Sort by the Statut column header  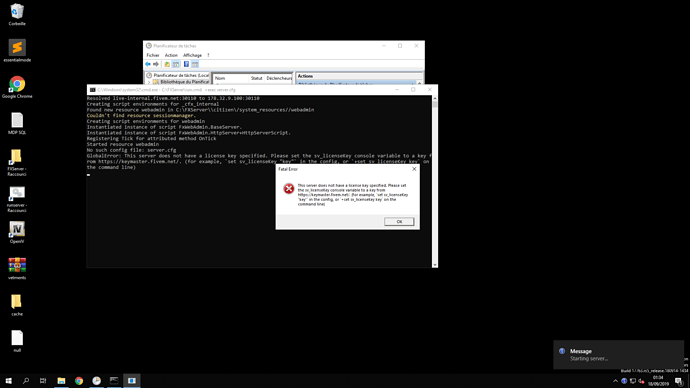pyautogui.click(x=257, y=78)
